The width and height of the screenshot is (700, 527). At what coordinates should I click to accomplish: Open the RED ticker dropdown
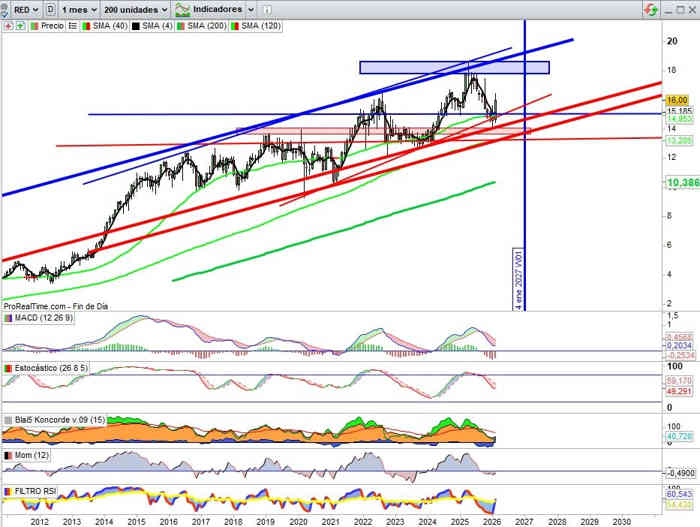pyautogui.click(x=25, y=8)
